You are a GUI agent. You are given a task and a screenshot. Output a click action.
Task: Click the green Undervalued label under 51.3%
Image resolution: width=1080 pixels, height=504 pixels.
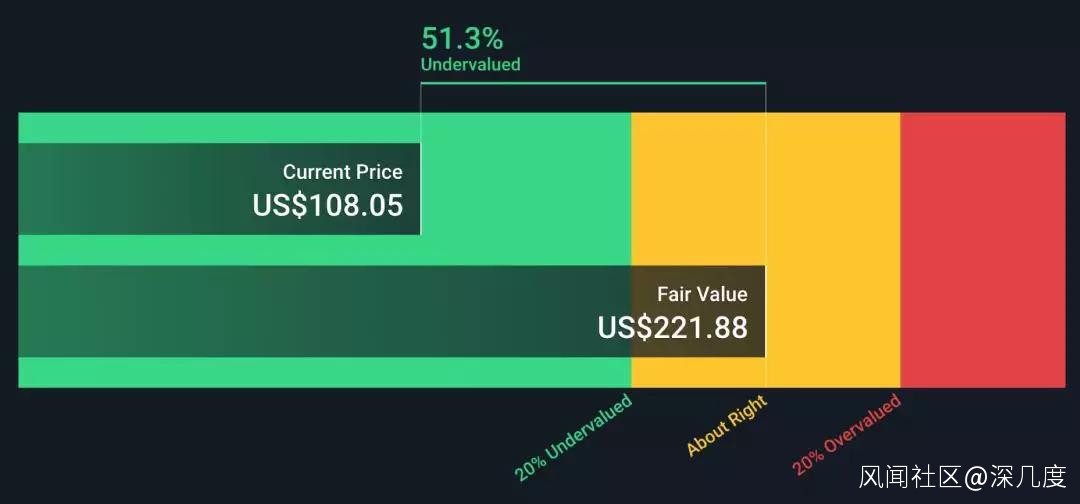coord(470,65)
